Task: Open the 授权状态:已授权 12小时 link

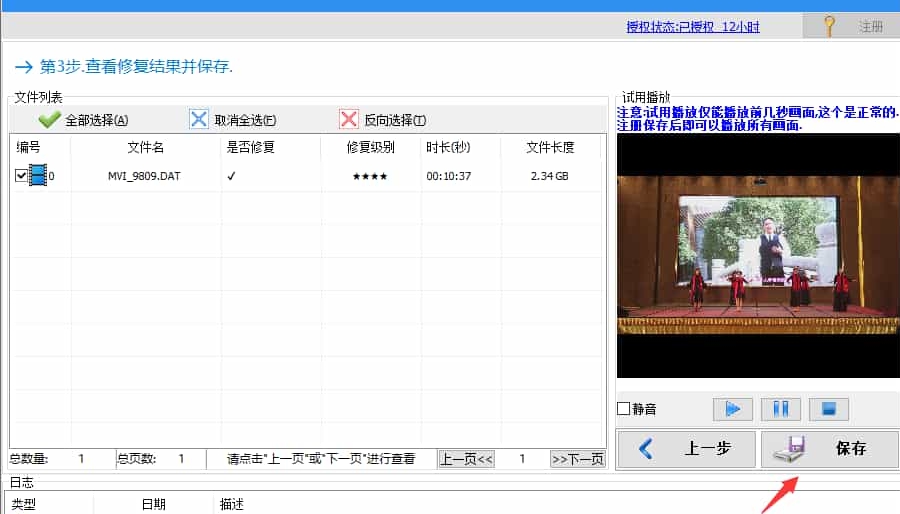Action: pyautogui.click(x=693, y=27)
